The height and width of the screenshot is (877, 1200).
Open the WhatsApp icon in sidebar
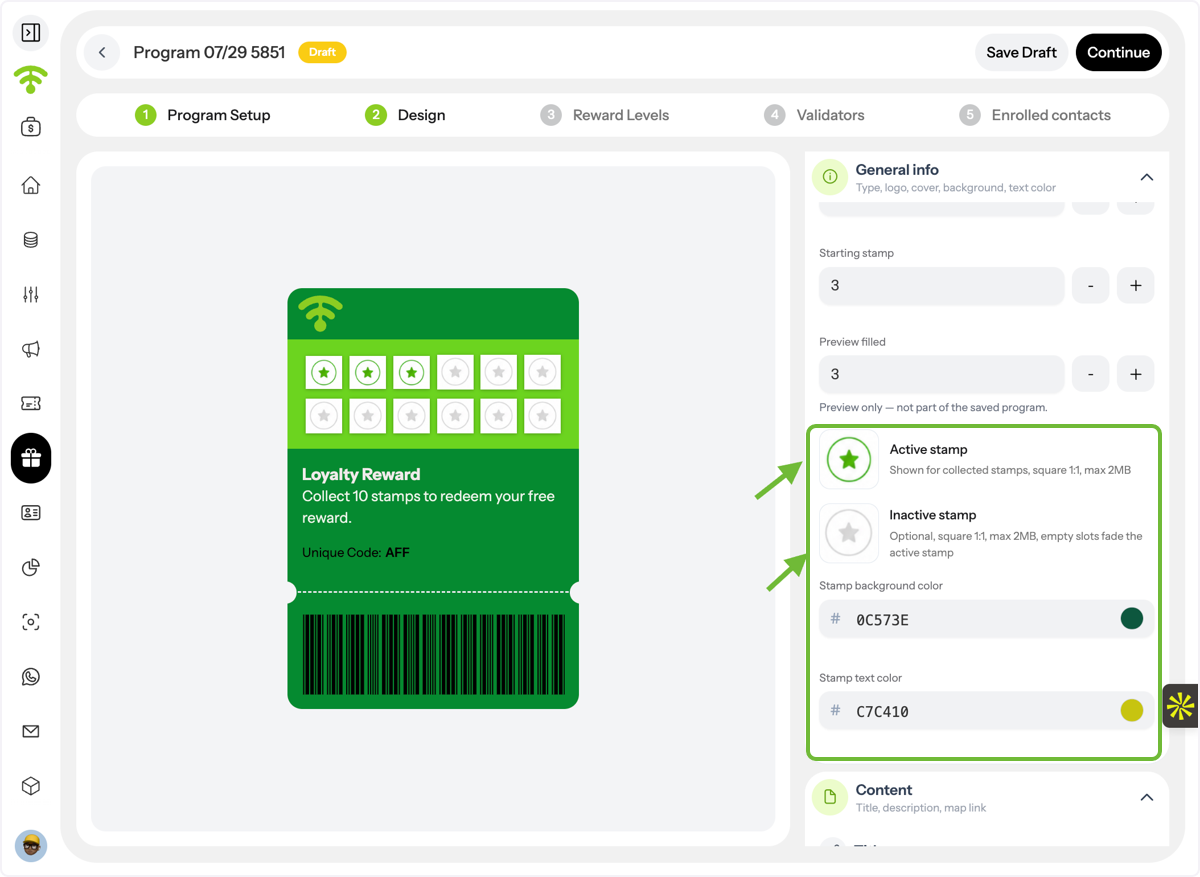click(31, 677)
